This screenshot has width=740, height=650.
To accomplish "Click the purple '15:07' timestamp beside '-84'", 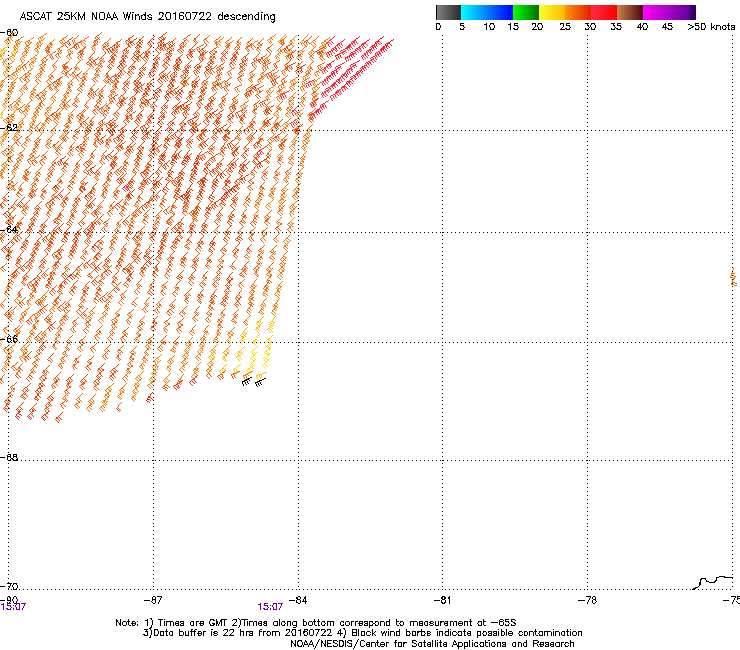I will coord(270,607).
